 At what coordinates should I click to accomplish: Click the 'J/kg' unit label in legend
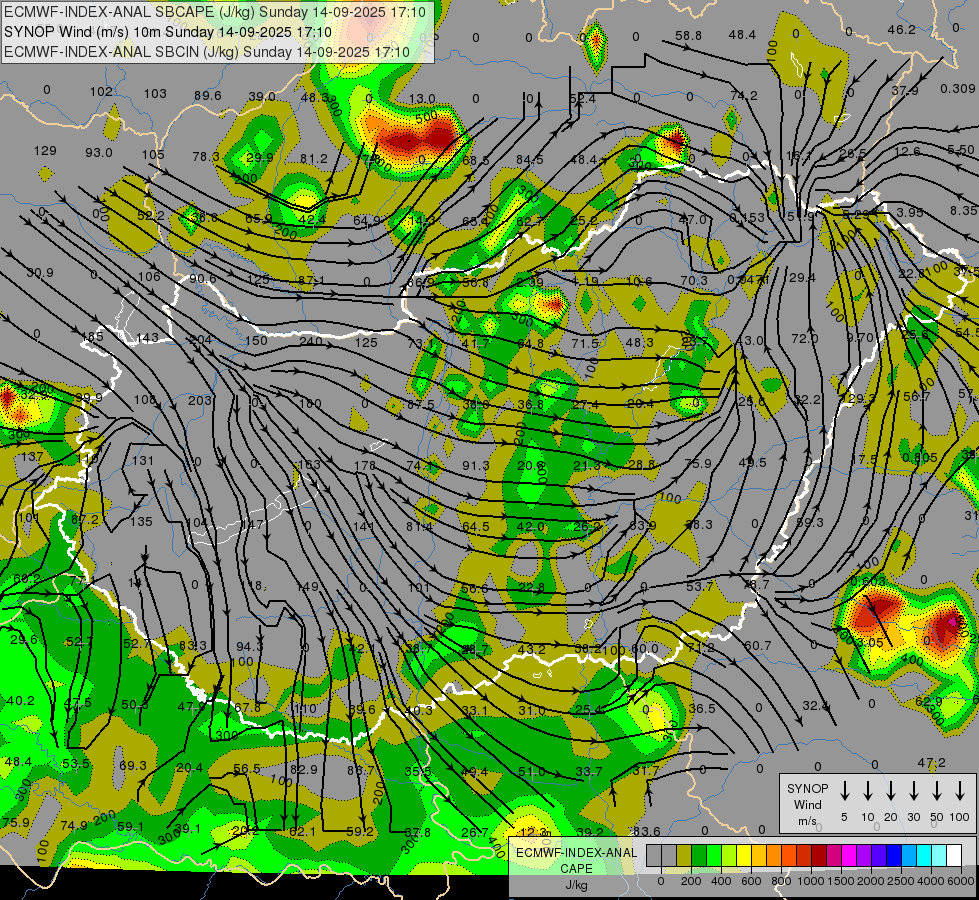576,884
